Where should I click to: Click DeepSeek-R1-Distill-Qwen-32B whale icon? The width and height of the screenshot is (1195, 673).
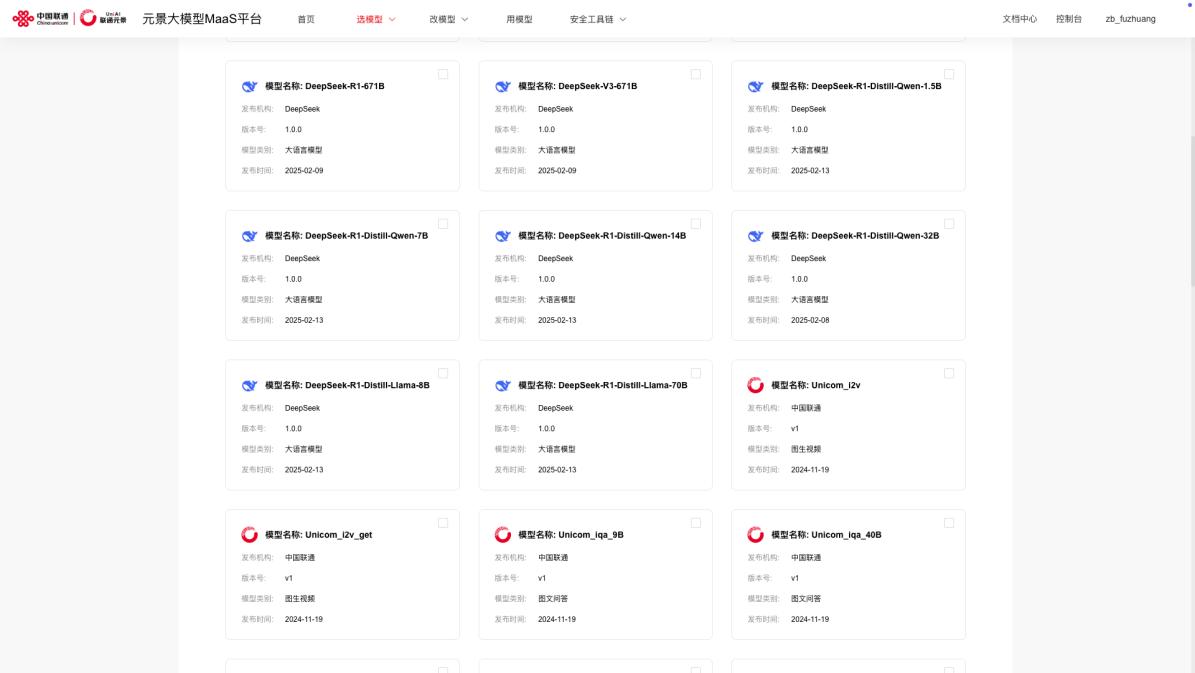755,236
